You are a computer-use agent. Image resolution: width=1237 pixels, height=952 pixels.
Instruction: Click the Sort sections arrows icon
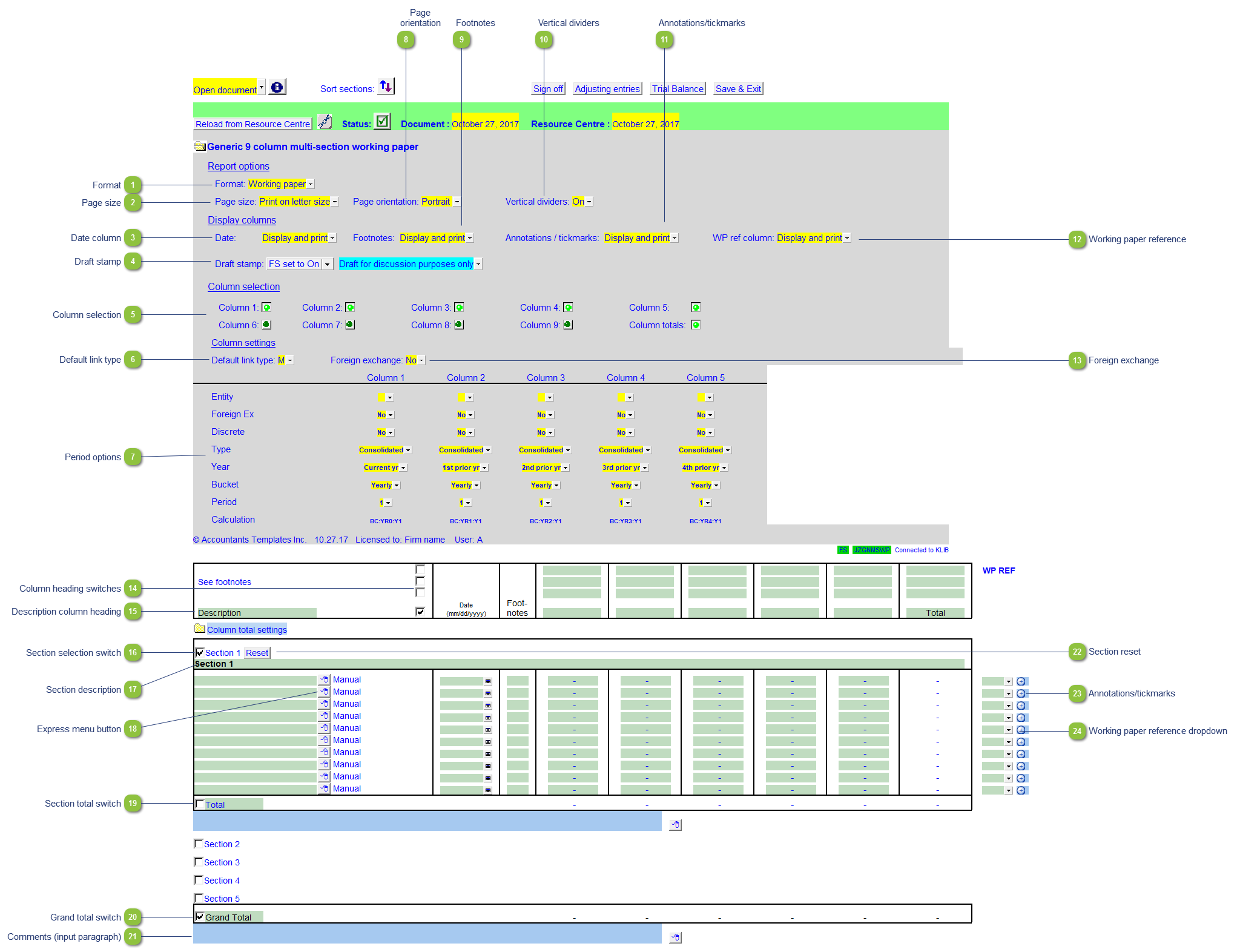click(x=386, y=87)
